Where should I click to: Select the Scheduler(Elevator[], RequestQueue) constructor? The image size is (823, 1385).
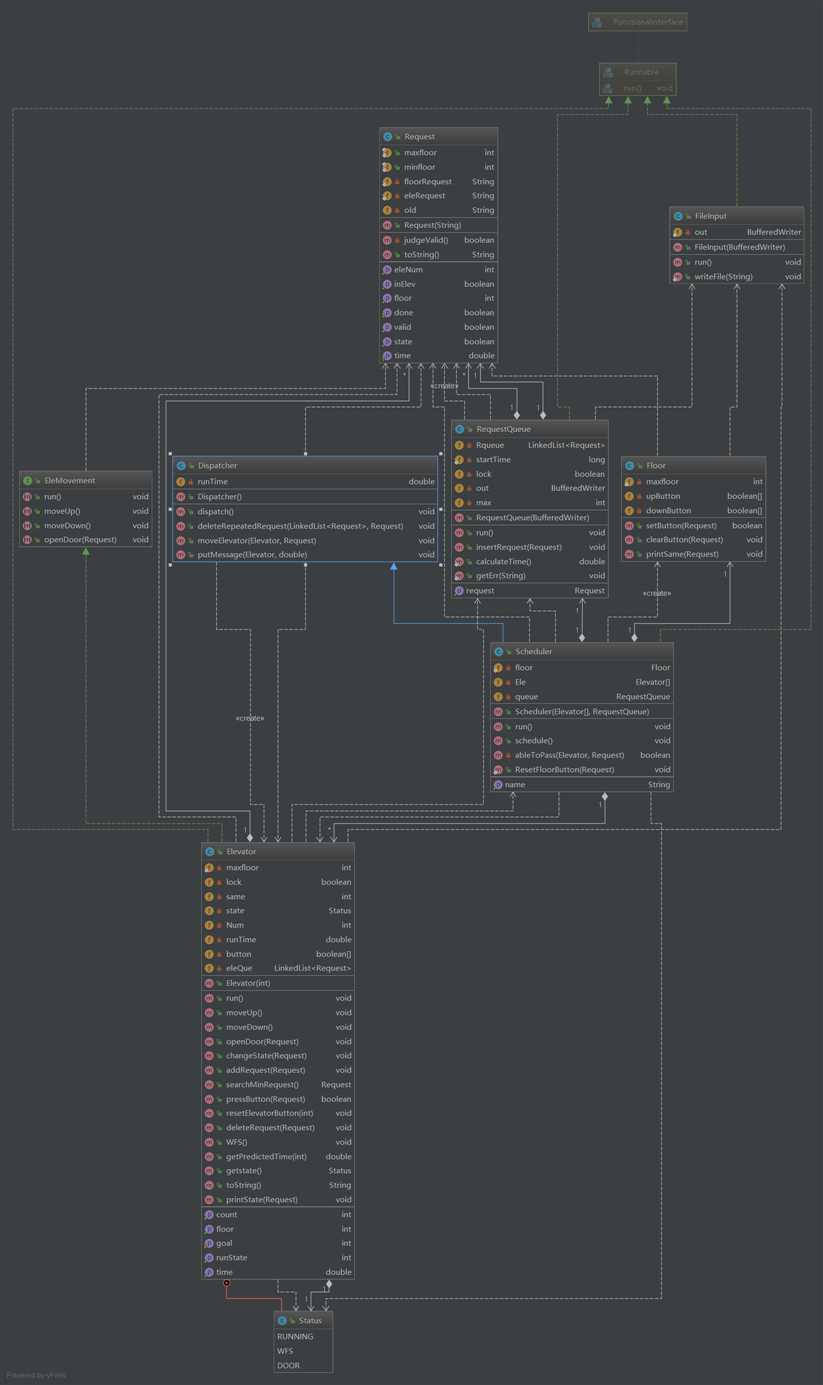[x=582, y=712]
